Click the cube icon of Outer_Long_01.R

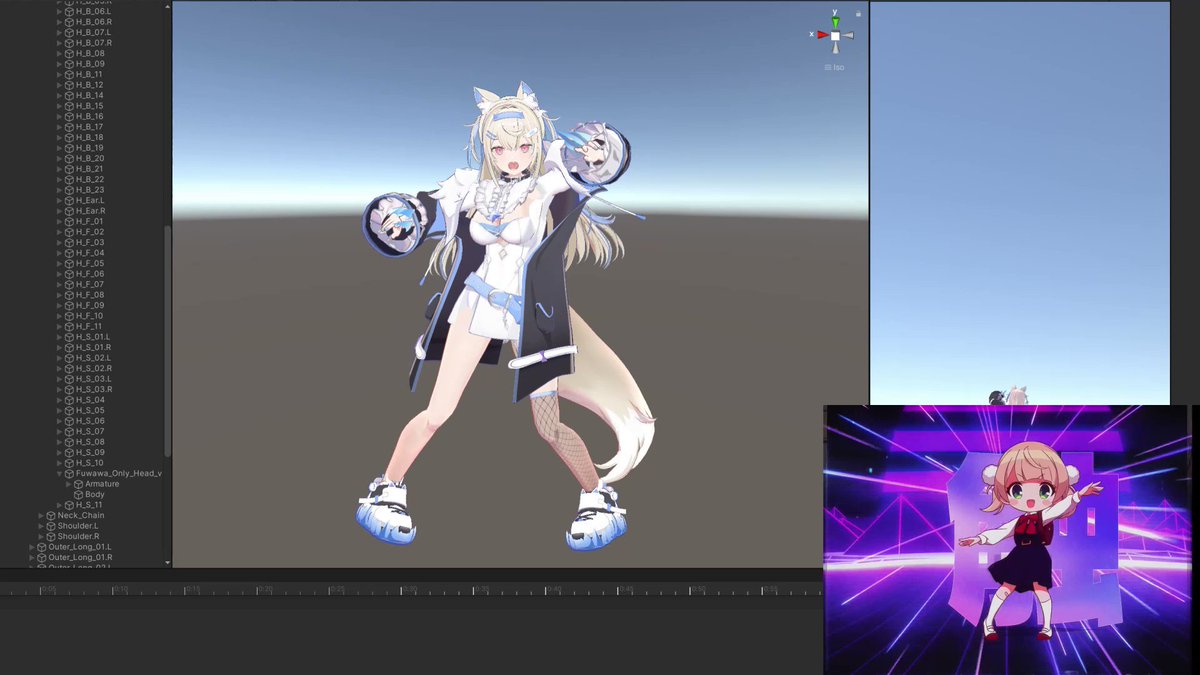(x=41, y=557)
